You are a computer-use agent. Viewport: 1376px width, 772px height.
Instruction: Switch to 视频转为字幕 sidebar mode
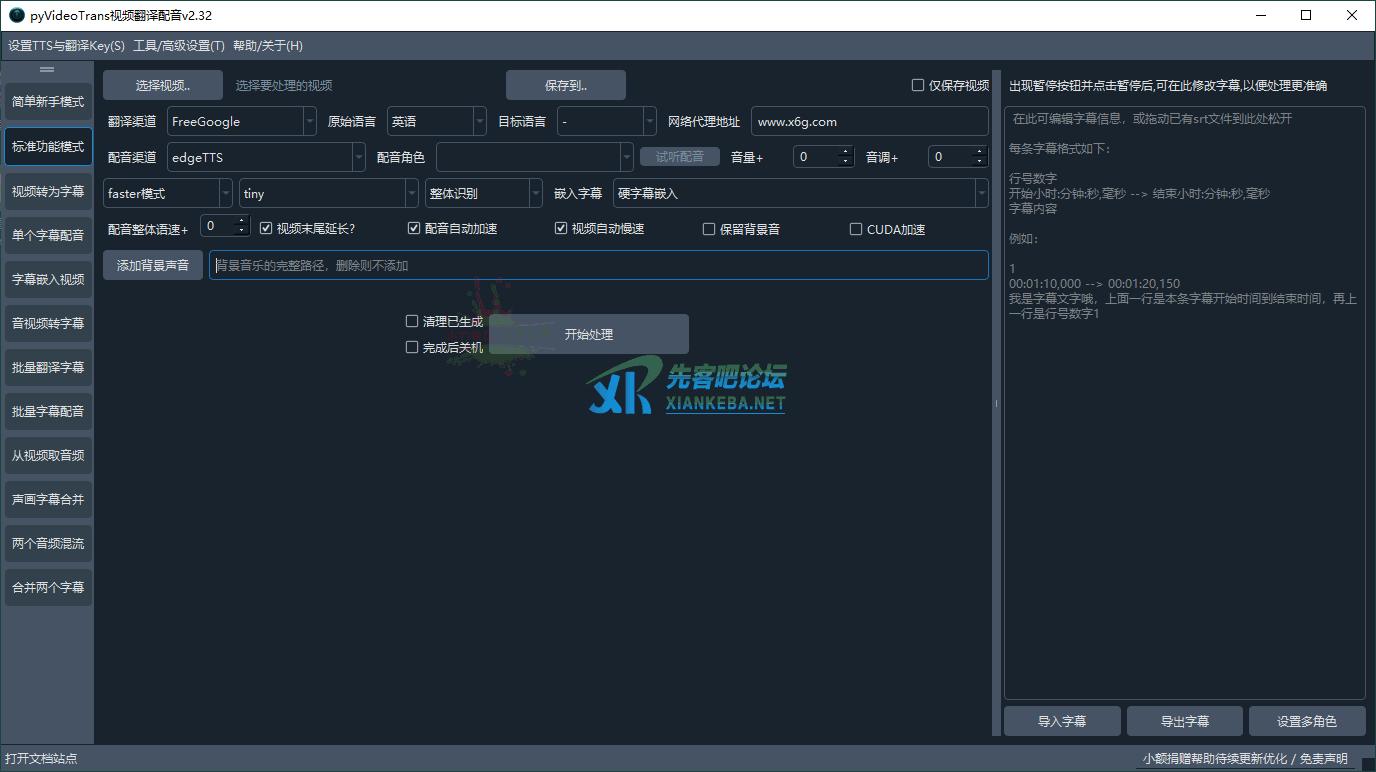pos(48,191)
